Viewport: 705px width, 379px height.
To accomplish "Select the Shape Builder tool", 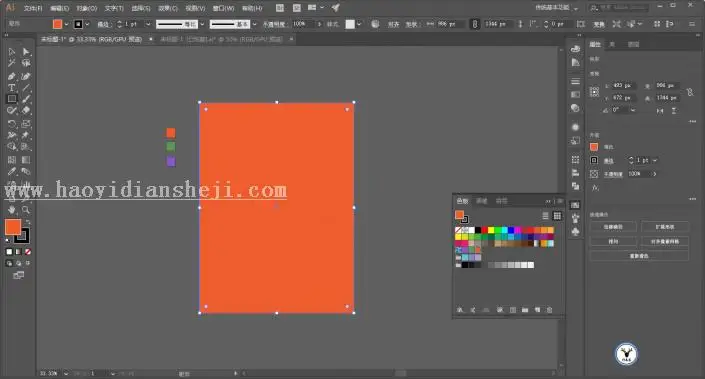I will [x=12, y=147].
